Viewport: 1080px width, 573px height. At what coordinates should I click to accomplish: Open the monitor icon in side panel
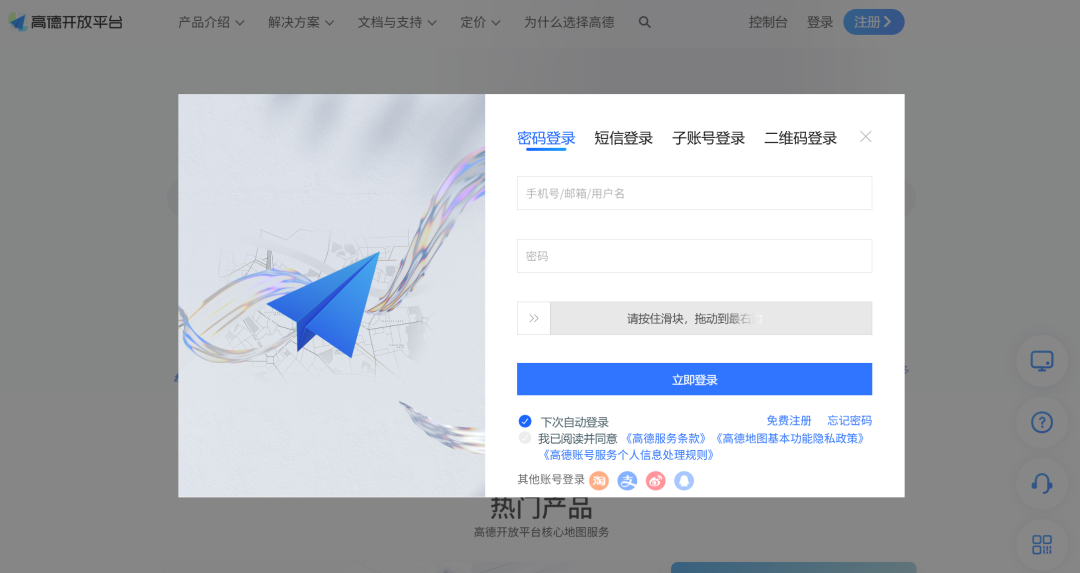point(1041,361)
